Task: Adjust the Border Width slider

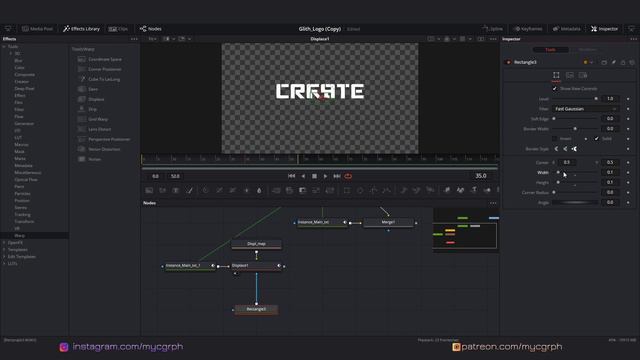Action: [575, 129]
